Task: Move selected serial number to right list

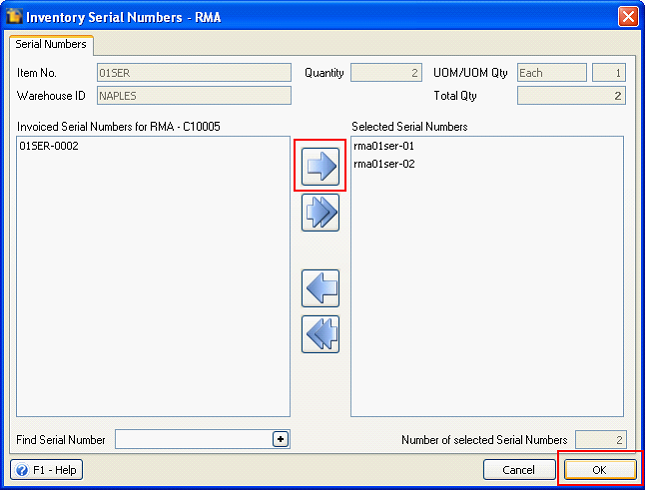Action: pyautogui.click(x=320, y=166)
